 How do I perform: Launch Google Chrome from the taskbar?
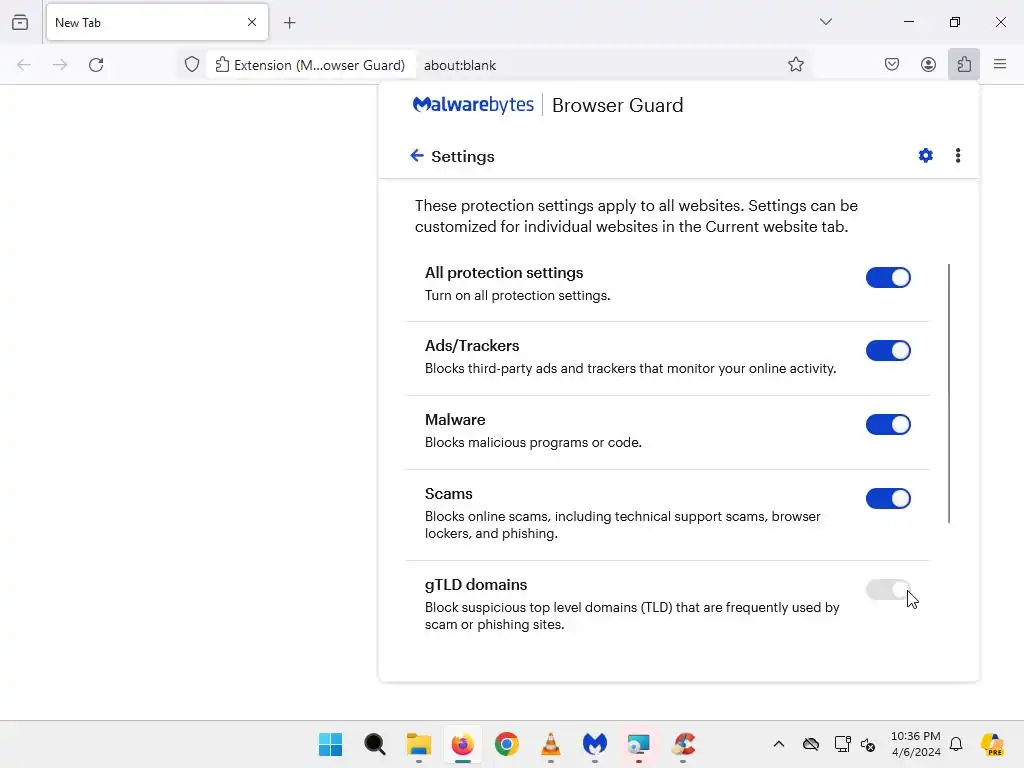tap(507, 744)
